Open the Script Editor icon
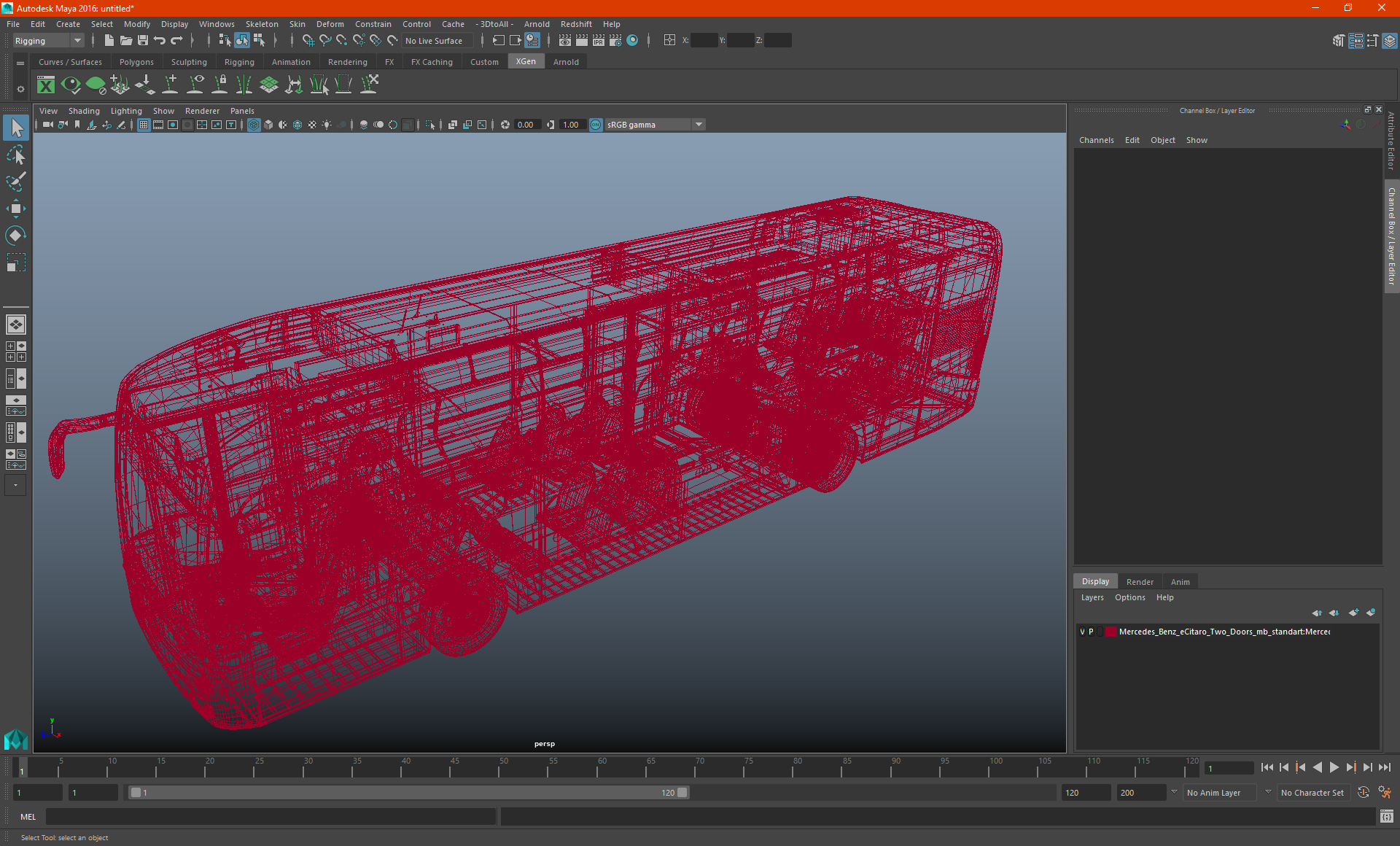Viewport: 1400px width, 846px height. tap(1387, 816)
